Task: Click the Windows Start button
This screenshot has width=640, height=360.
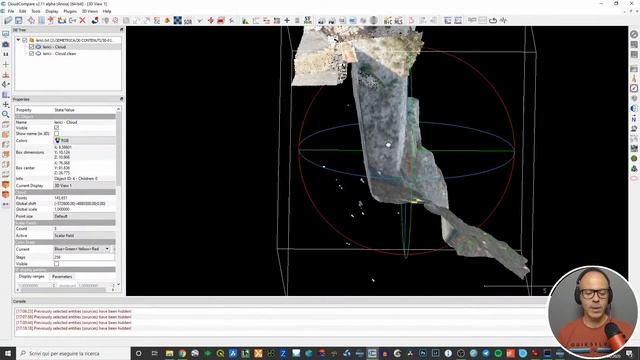Action: click(8, 353)
